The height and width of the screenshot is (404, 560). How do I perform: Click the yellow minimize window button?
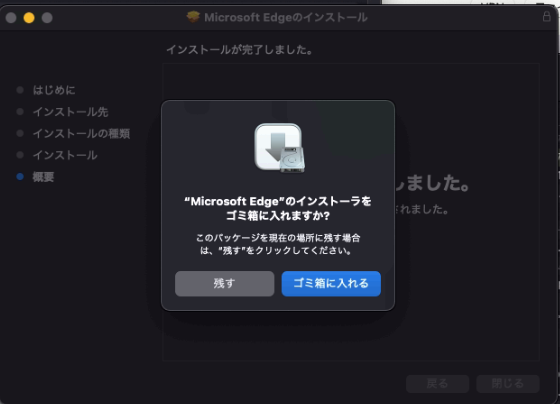click(29, 18)
